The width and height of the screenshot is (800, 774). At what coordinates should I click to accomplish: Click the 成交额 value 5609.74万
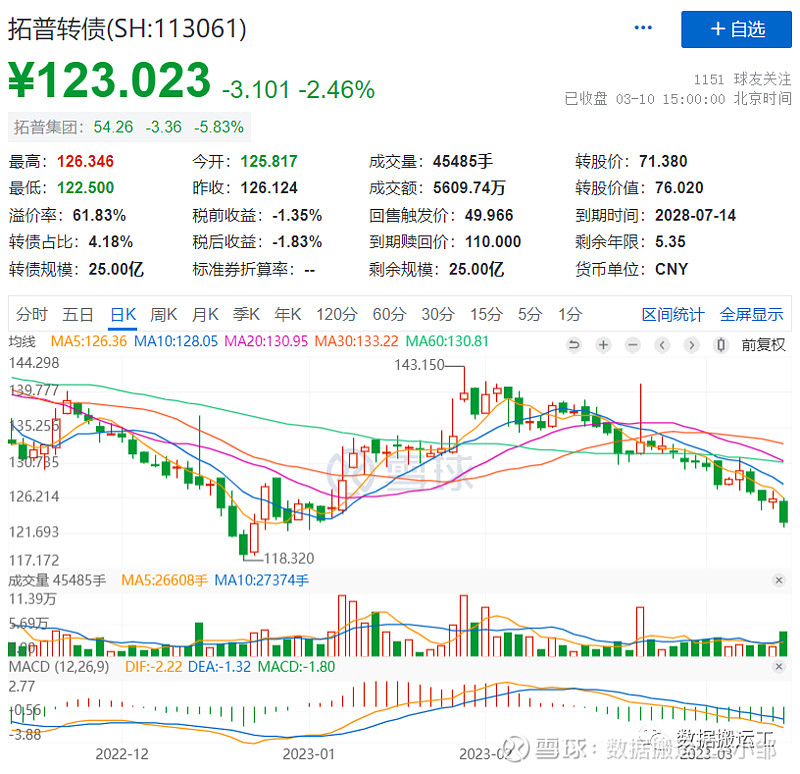coord(469,188)
